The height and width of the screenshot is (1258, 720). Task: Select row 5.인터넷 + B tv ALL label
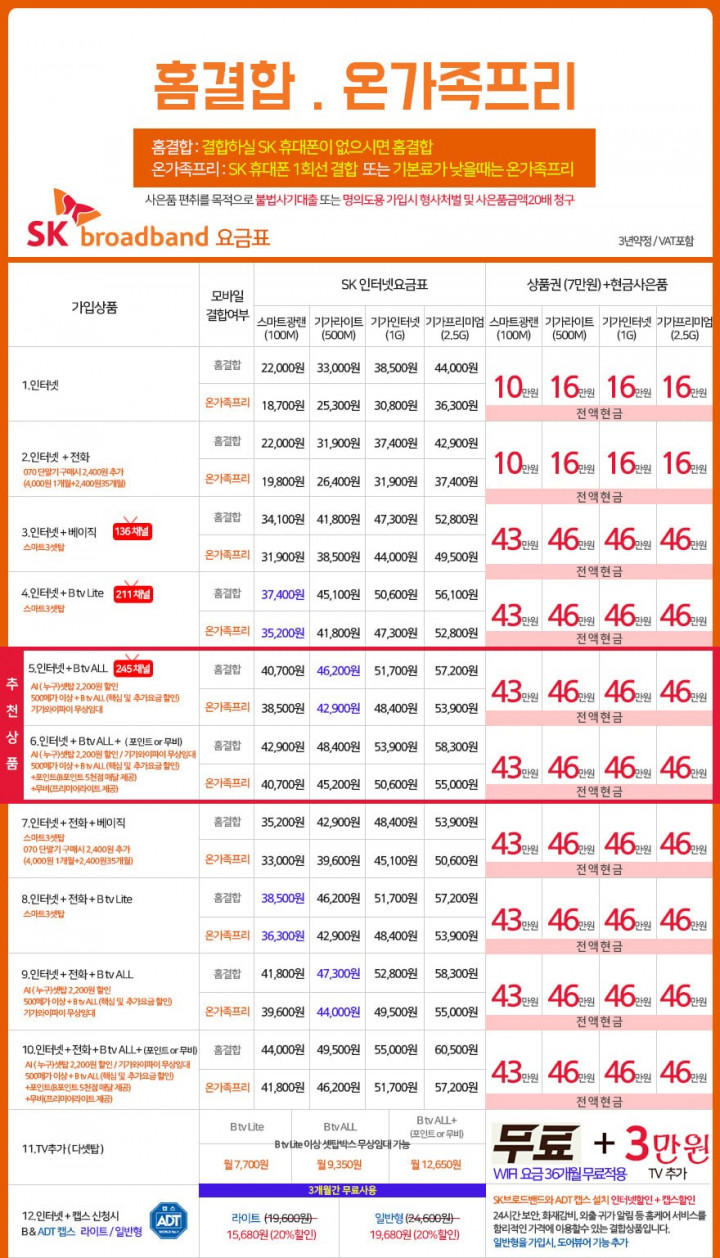pyautogui.click(x=67, y=668)
